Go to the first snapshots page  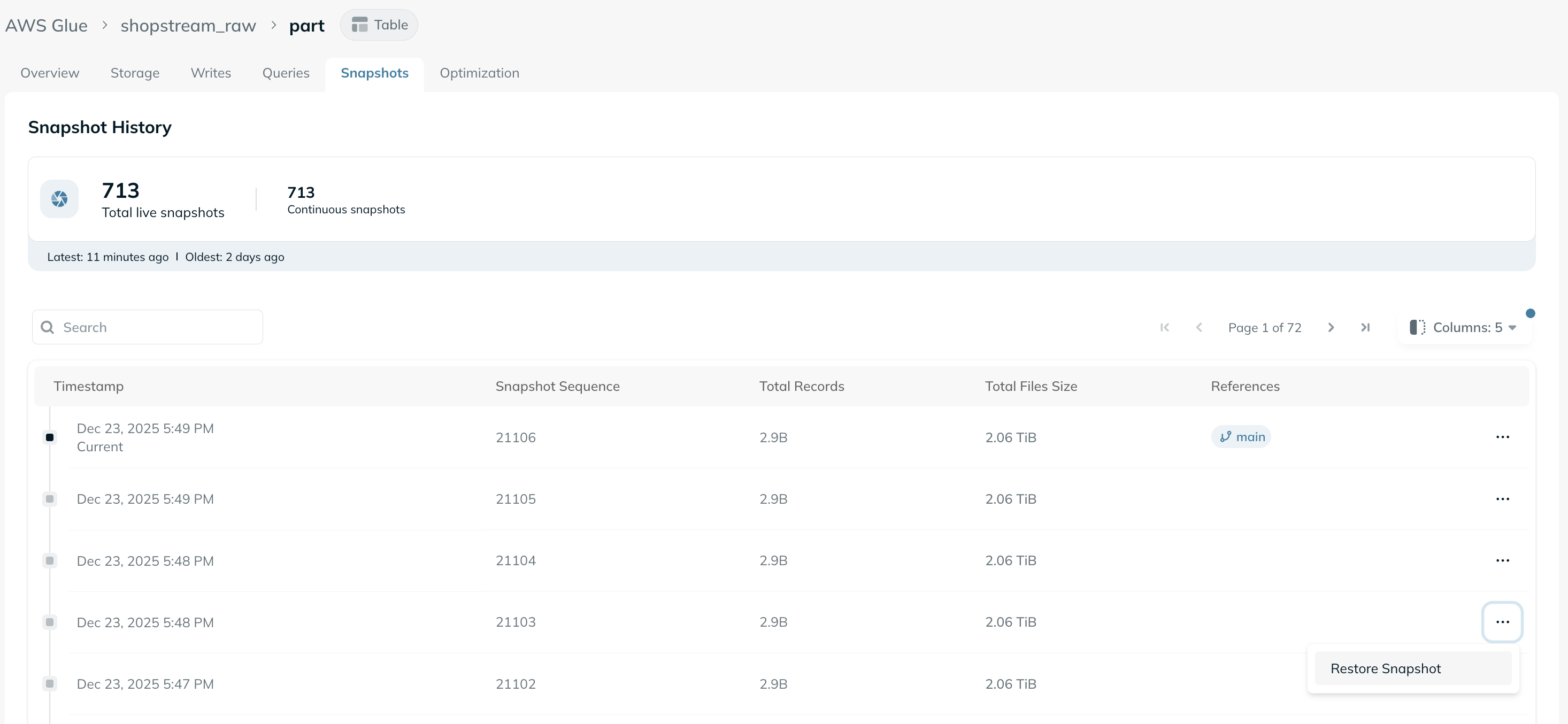(1164, 327)
